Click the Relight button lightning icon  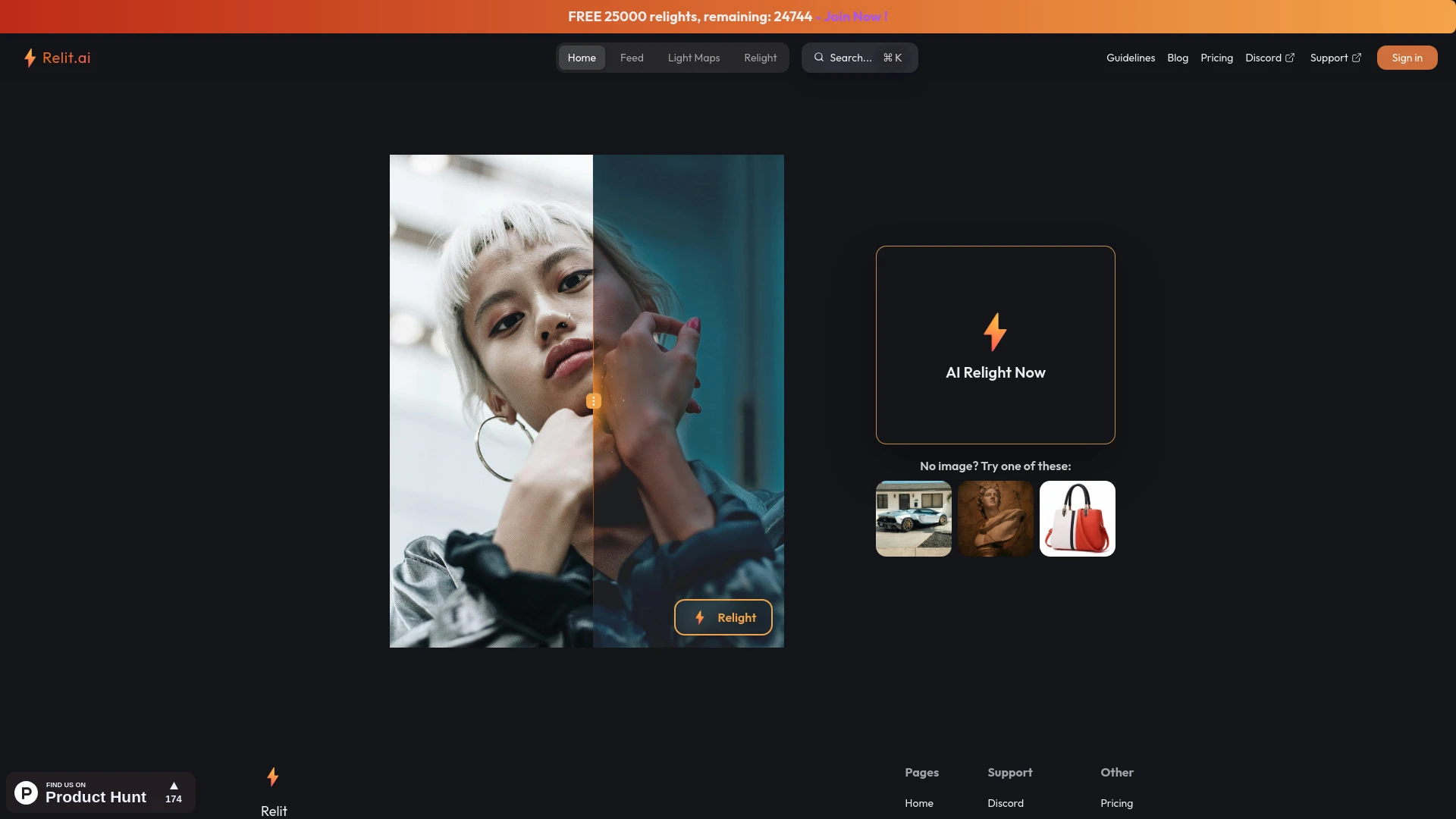(x=699, y=617)
